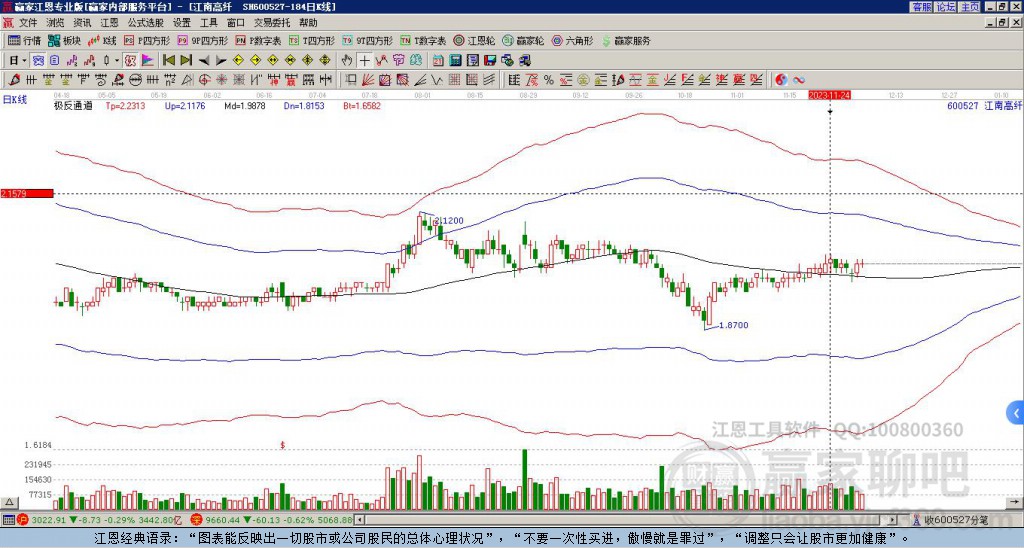Open the T四方形 tool
Image resolution: width=1024 pixels, height=548 pixels.
pyautogui.click(x=312, y=40)
